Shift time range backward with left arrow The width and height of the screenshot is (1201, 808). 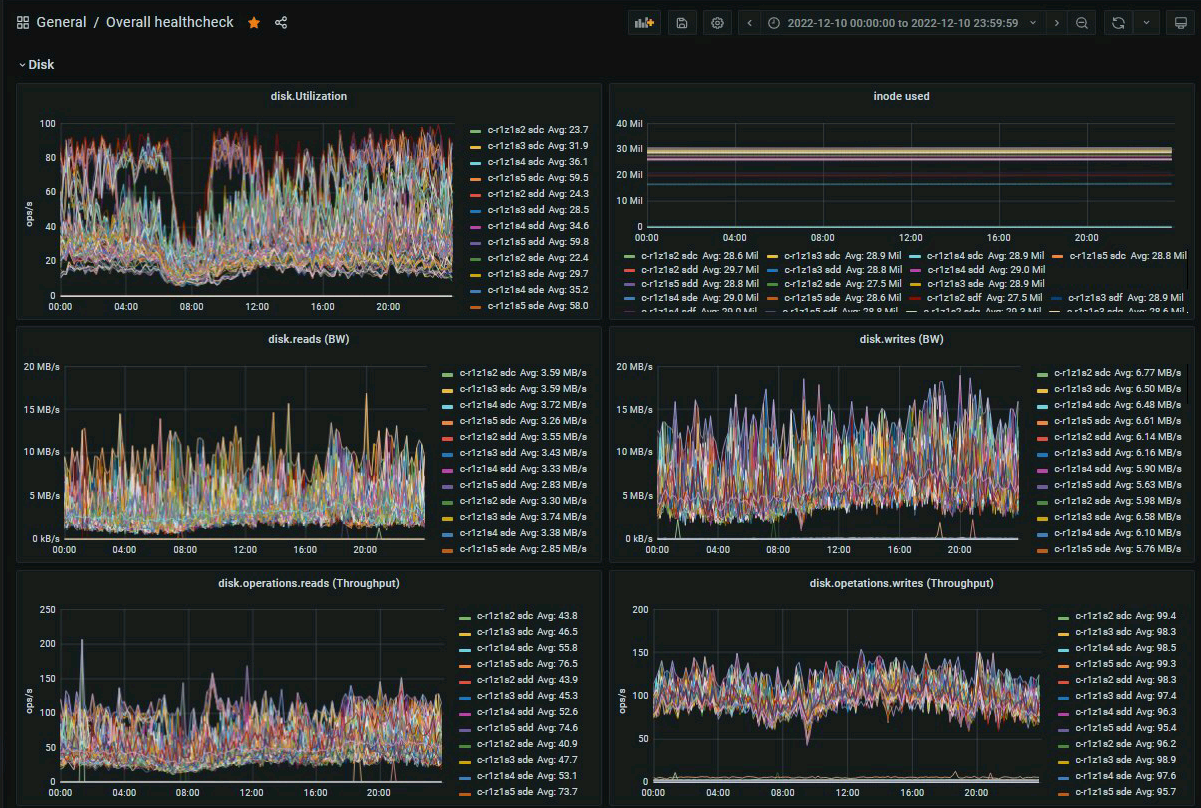(749, 23)
